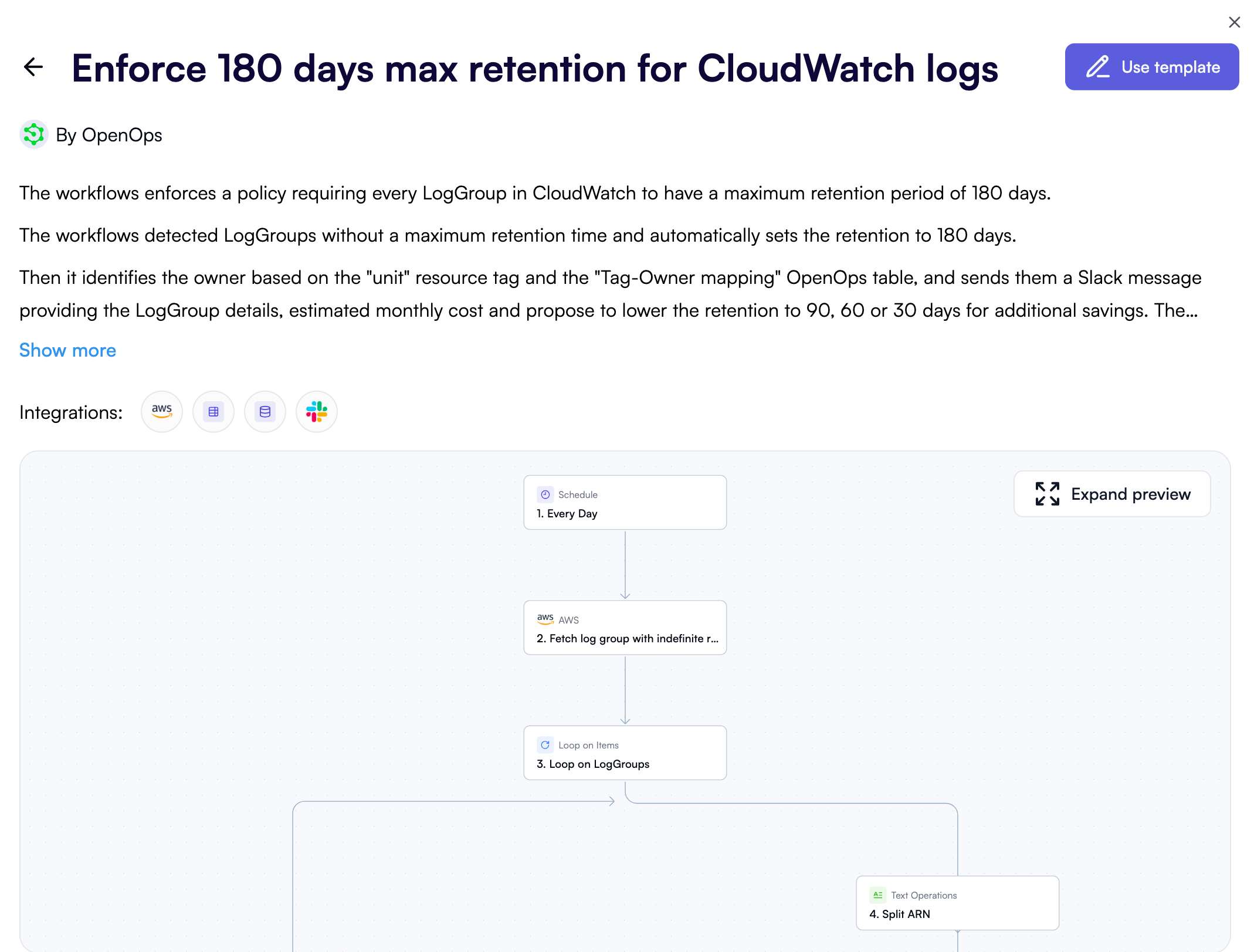Click the pencil icon in Use template button
This screenshot has width=1254, height=952.
1098,66
